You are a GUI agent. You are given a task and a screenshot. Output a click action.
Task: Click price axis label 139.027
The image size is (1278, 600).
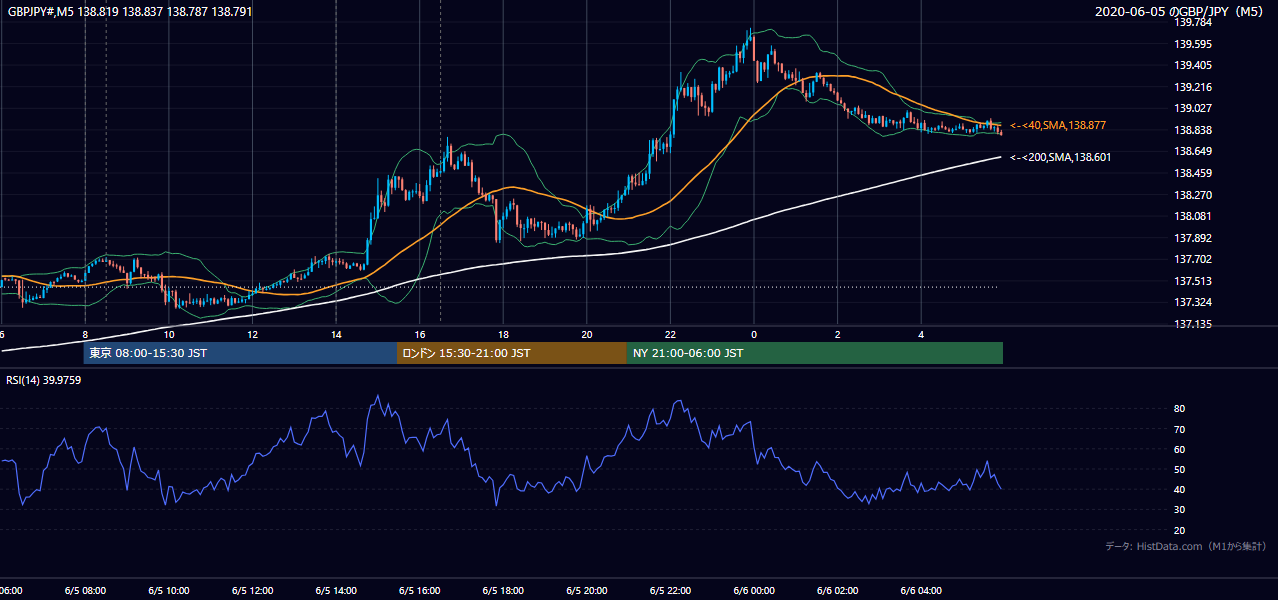click(1192, 108)
